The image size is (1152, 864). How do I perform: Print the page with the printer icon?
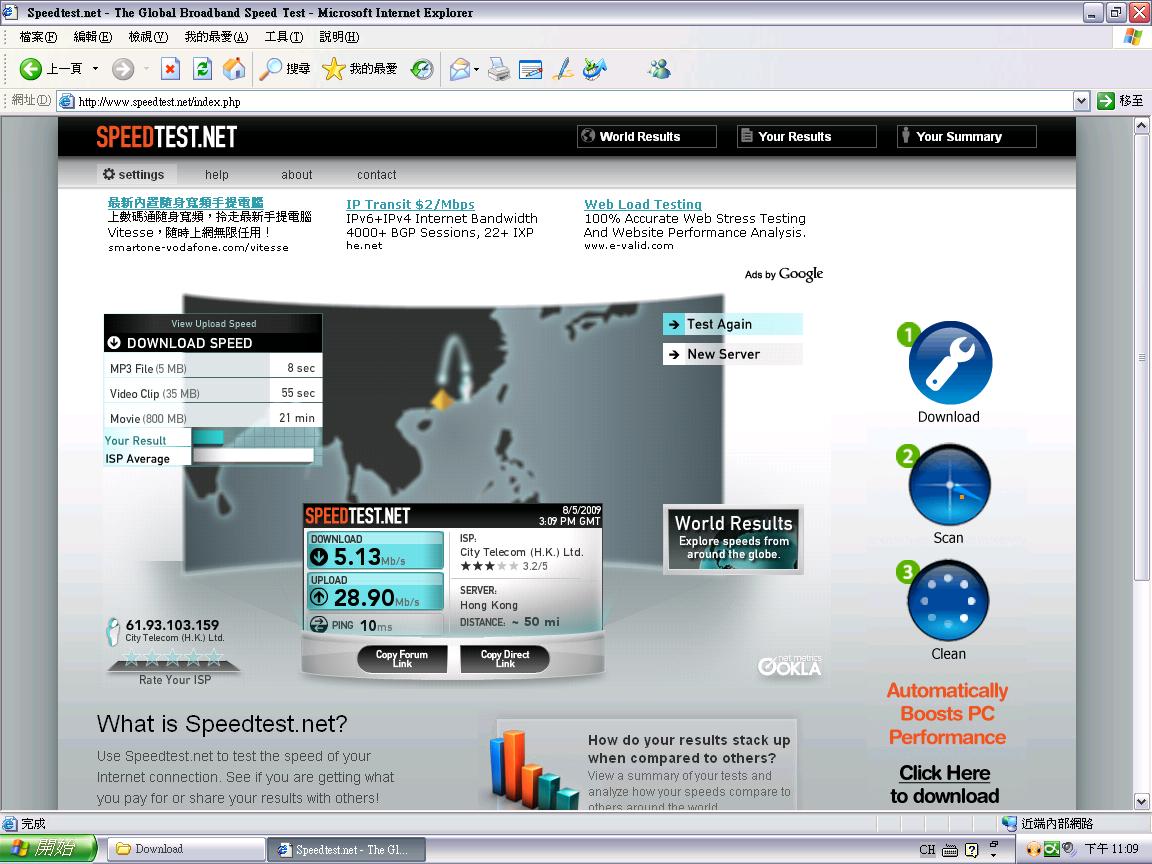[499, 69]
